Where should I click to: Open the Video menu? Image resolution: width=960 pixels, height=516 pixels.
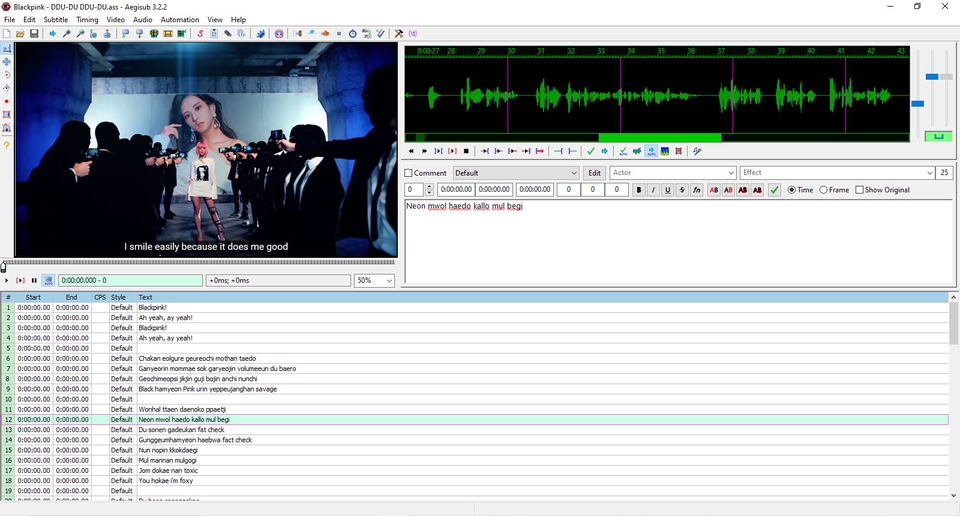click(115, 20)
